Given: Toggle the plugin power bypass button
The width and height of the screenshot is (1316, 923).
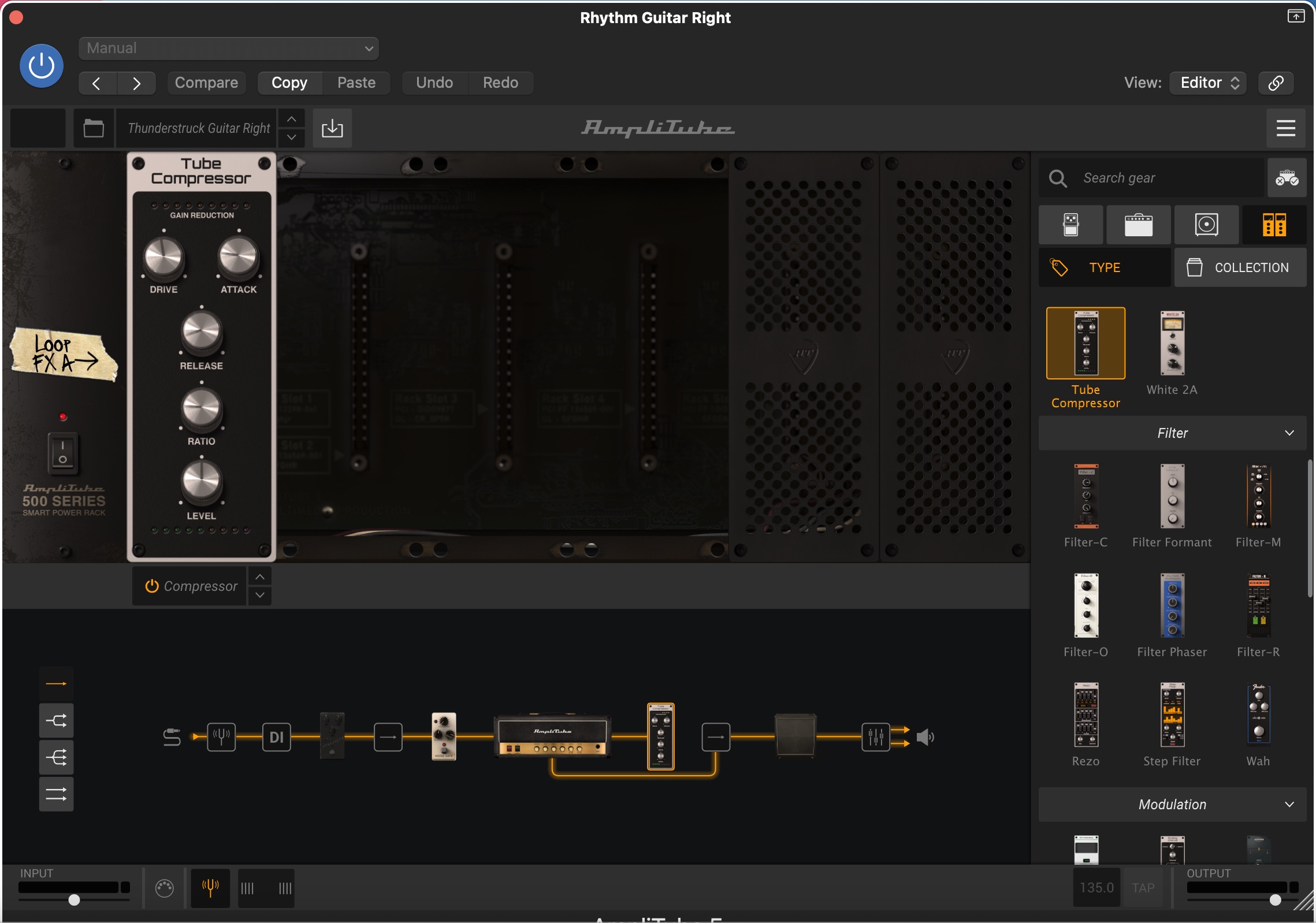Looking at the screenshot, I should pyautogui.click(x=41, y=65).
